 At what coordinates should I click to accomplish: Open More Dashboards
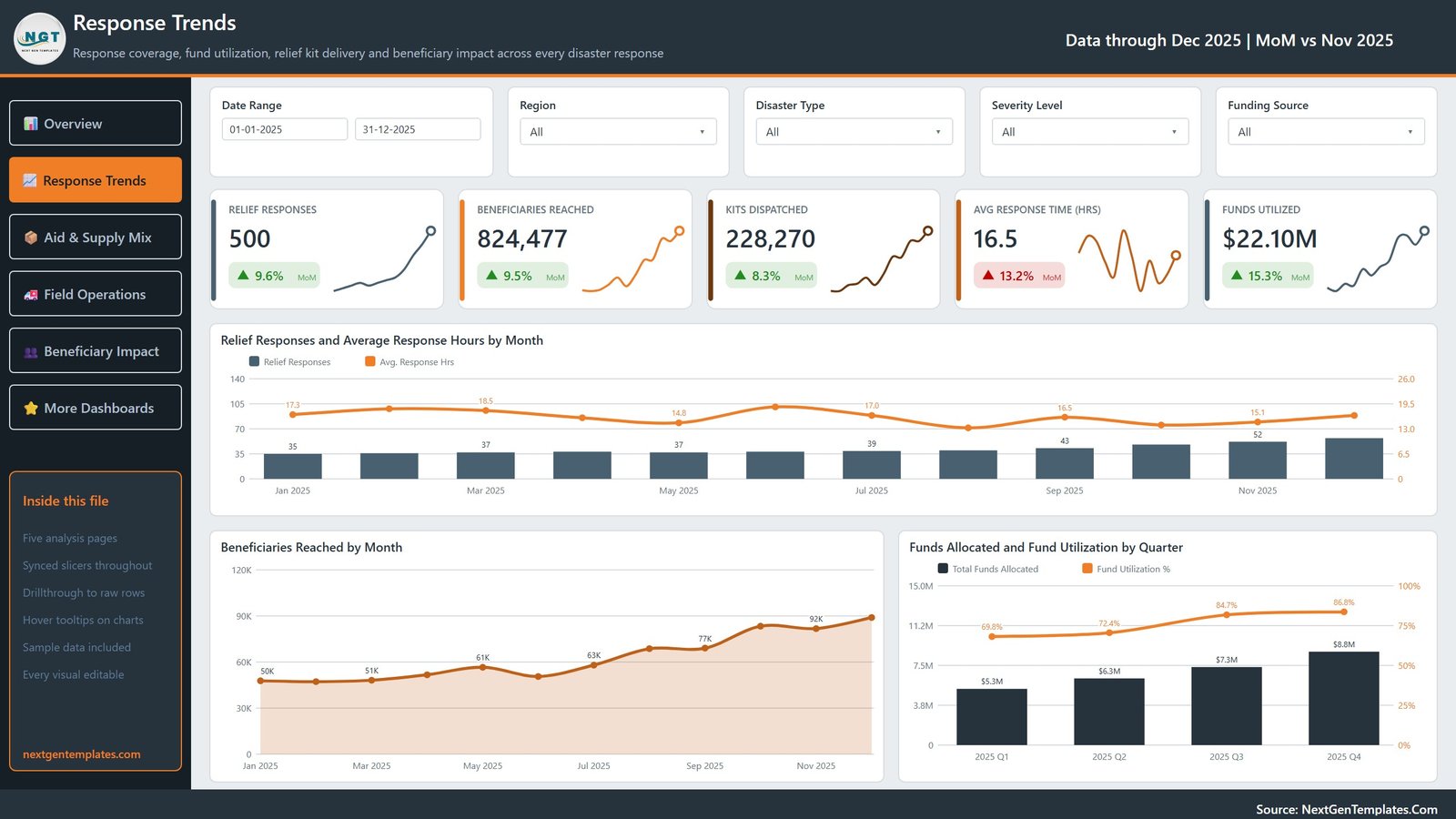[x=96, y=408]
